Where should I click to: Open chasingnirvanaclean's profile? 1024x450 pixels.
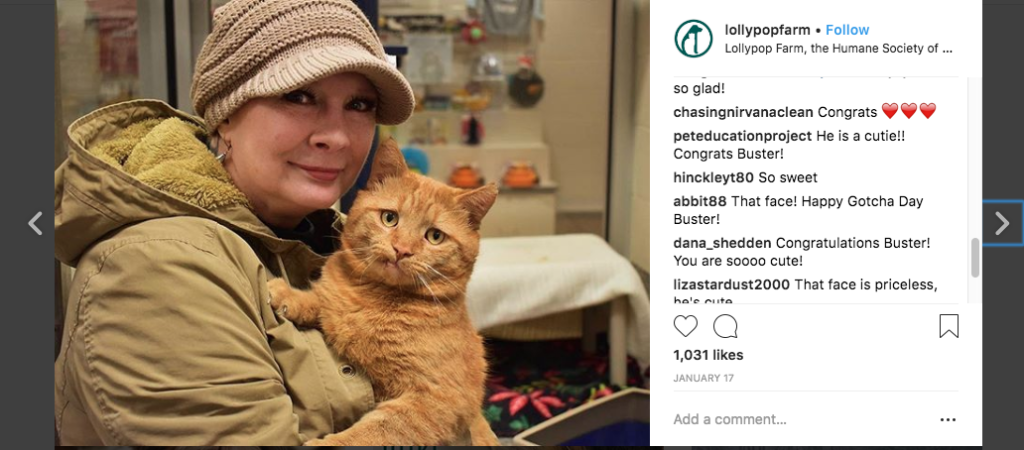pyautogui.click(x=743, y=111)
